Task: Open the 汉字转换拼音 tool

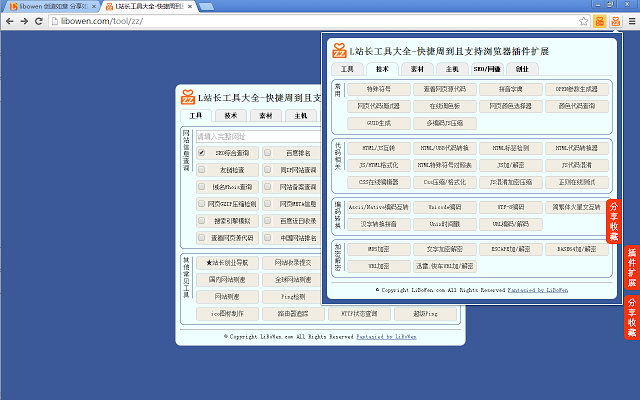Action: [379, 224]
